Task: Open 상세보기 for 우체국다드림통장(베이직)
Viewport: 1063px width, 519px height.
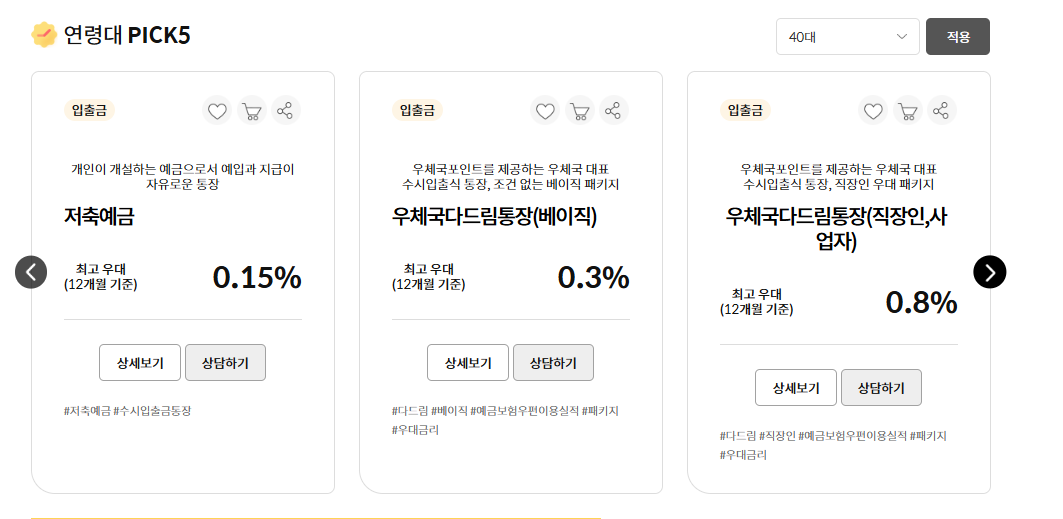Action: pyautogui.click(x=468, y=362)
